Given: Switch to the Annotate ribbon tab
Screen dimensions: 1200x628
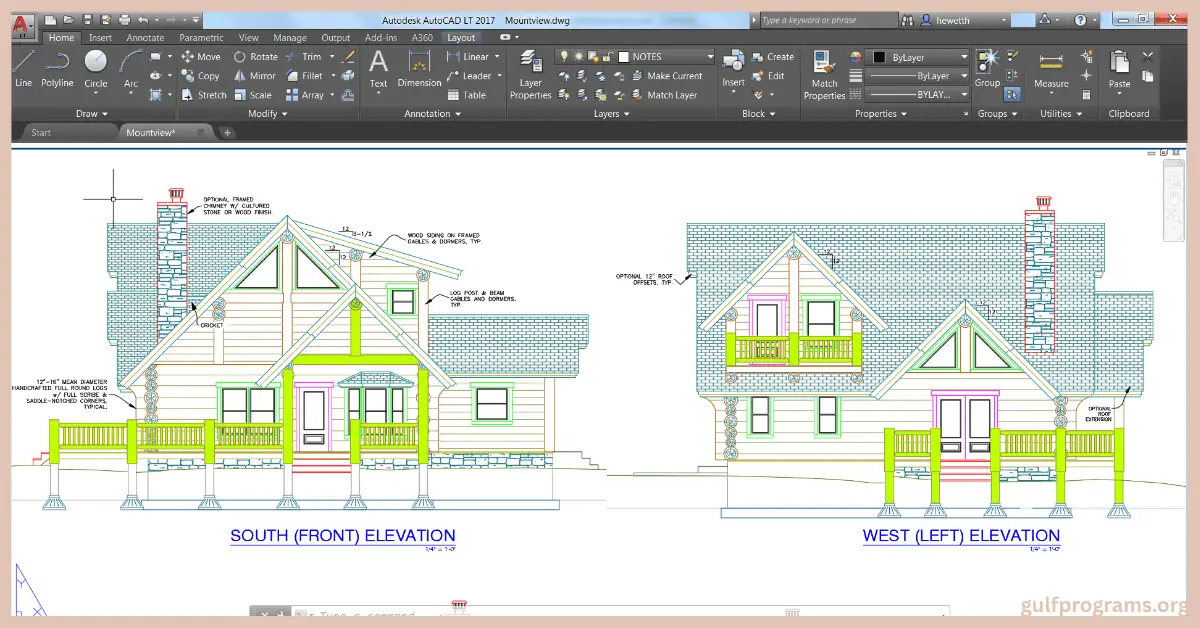Looking at the screenshot, I should tap(145, 37).
